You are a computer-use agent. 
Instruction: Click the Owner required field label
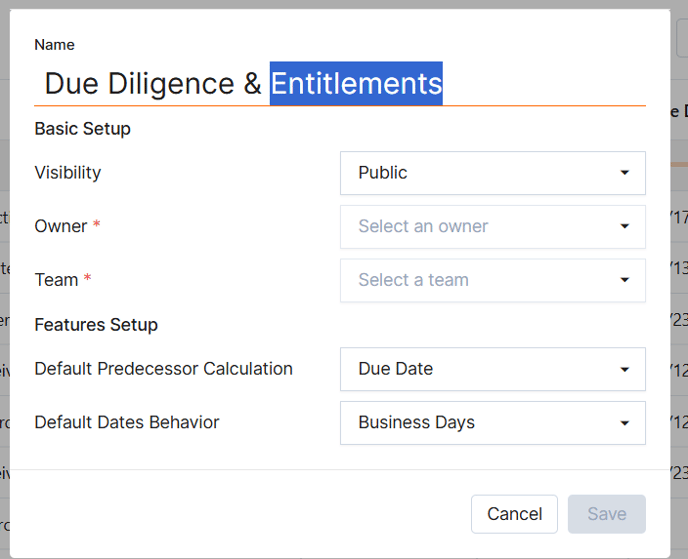[61, 226]
